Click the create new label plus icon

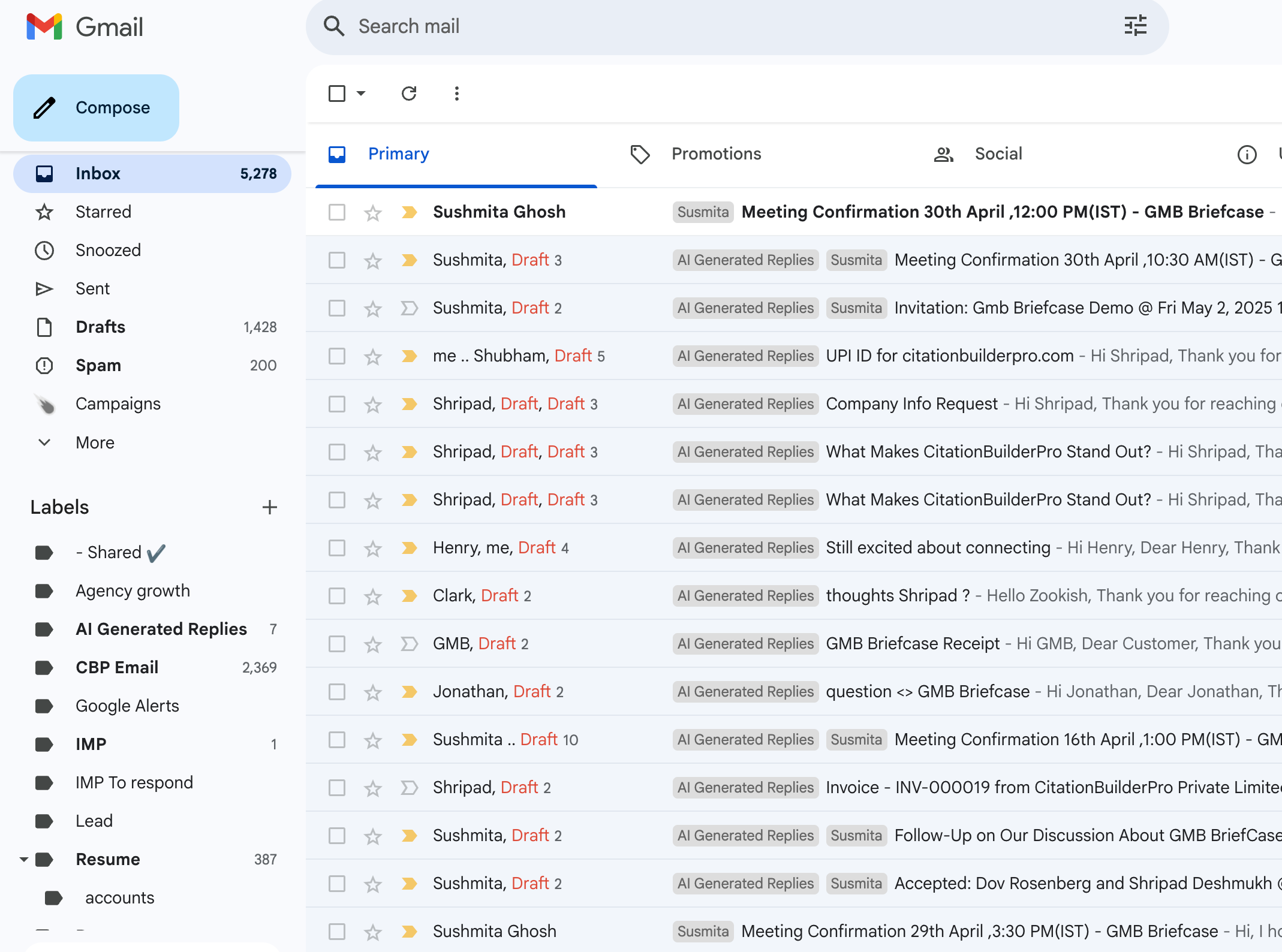coord(270,507)
